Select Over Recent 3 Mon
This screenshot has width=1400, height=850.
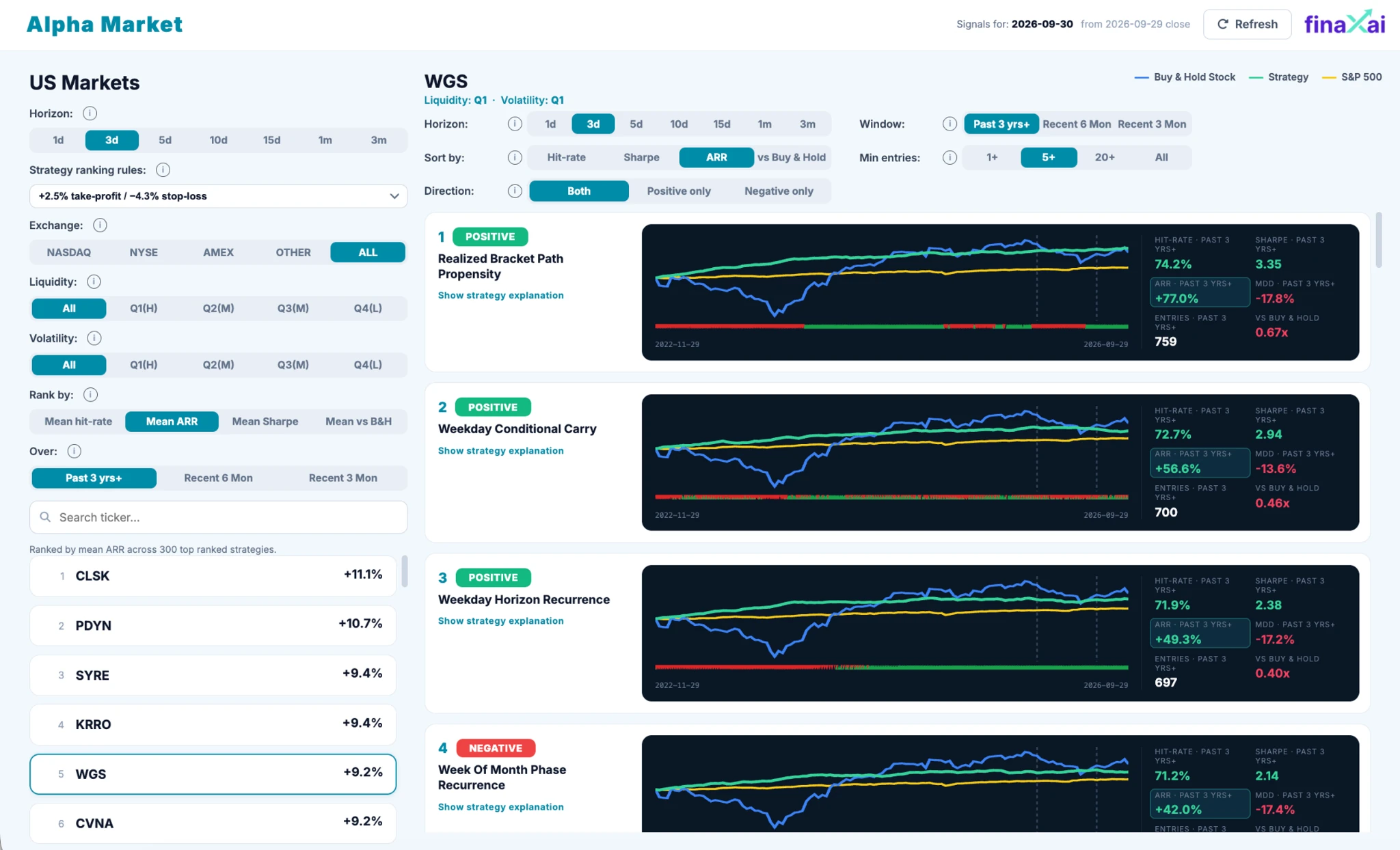(x=343, y=478)
